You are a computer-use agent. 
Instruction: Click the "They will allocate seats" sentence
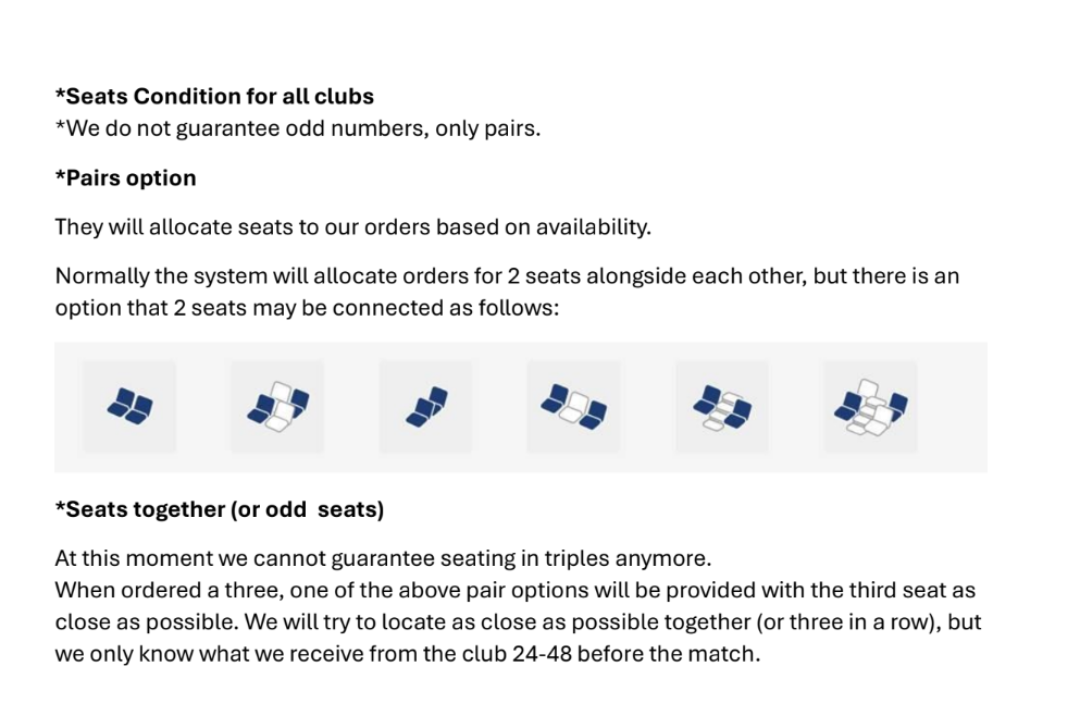(x=352, y=227)
